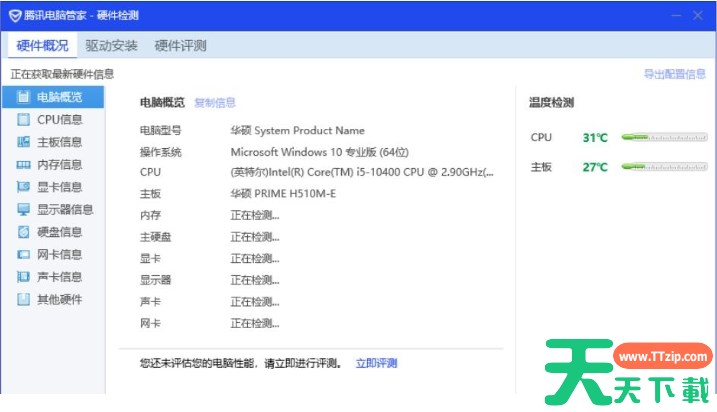Click the 操作系统 row label
717x412 pixels.
(x=161, y=152)
